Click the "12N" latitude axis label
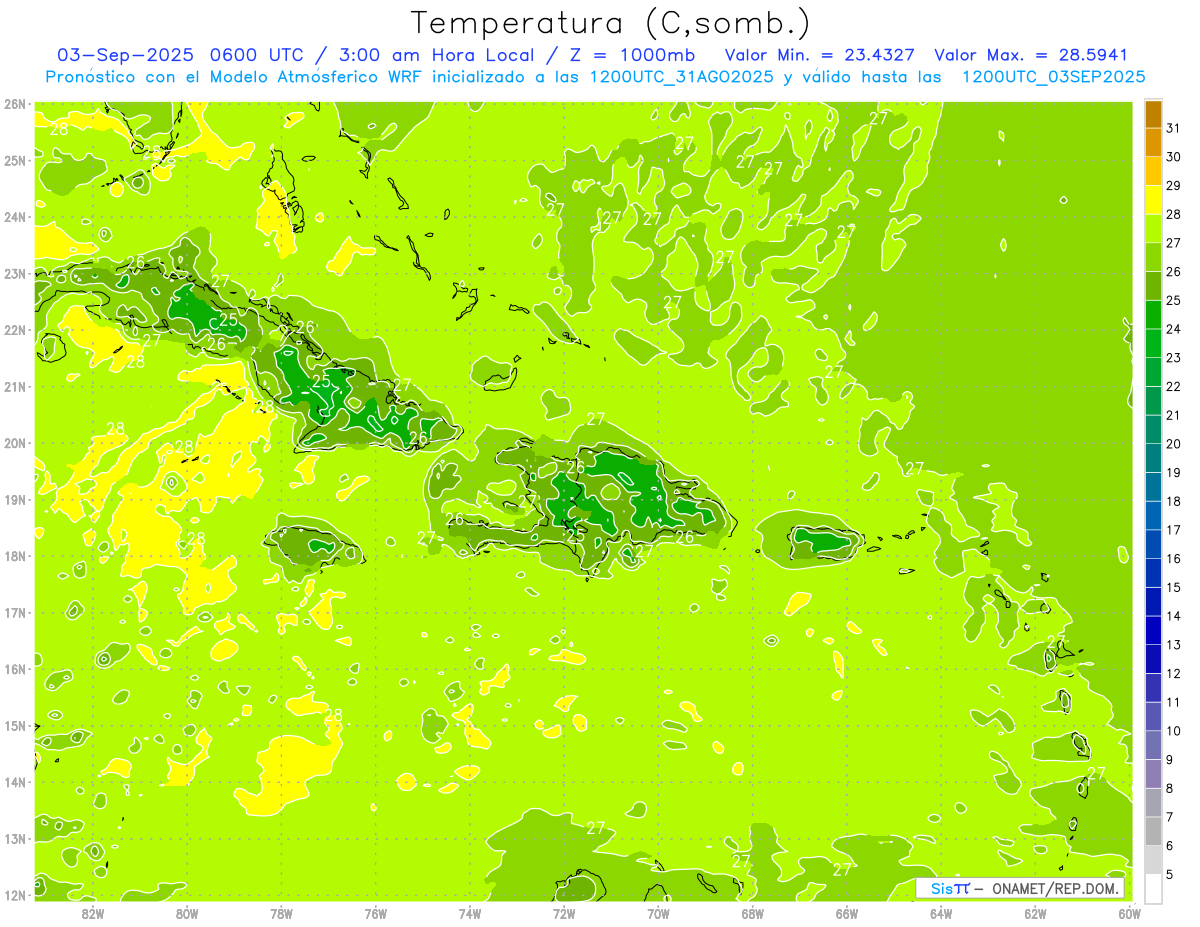The height and width of the screenshot is (927, 1200). click(15, 895)
